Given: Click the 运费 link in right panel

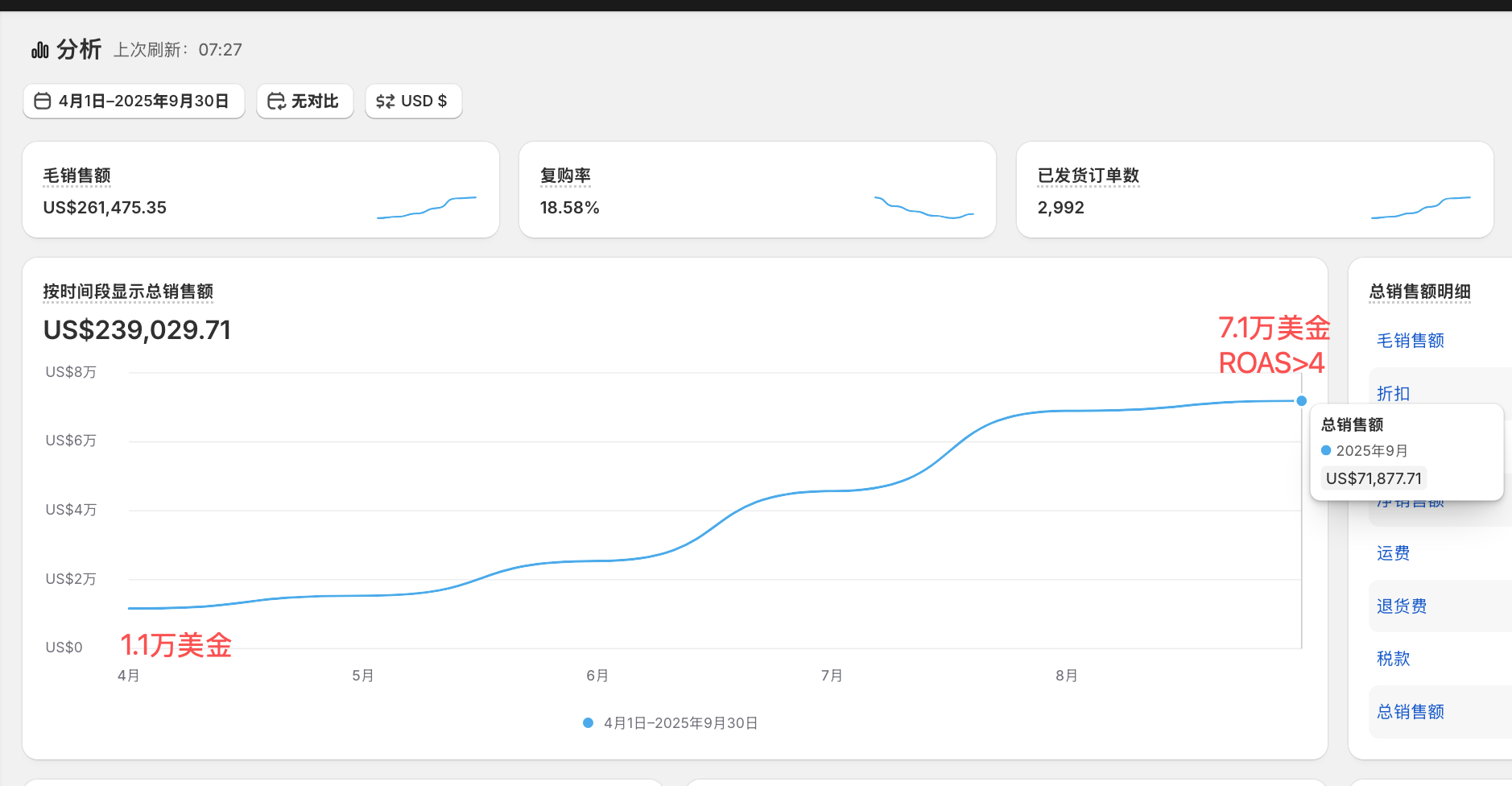Looking at the screenshot, I should coord(1392,553).
